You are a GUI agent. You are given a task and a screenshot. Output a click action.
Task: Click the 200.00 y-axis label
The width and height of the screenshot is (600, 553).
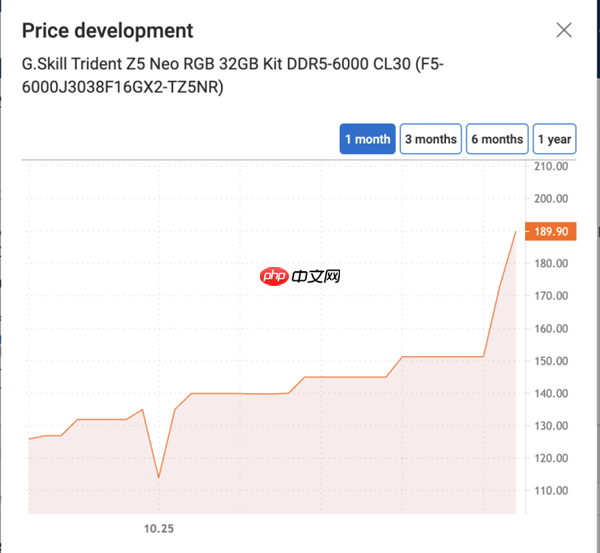[x=551, y=199]
